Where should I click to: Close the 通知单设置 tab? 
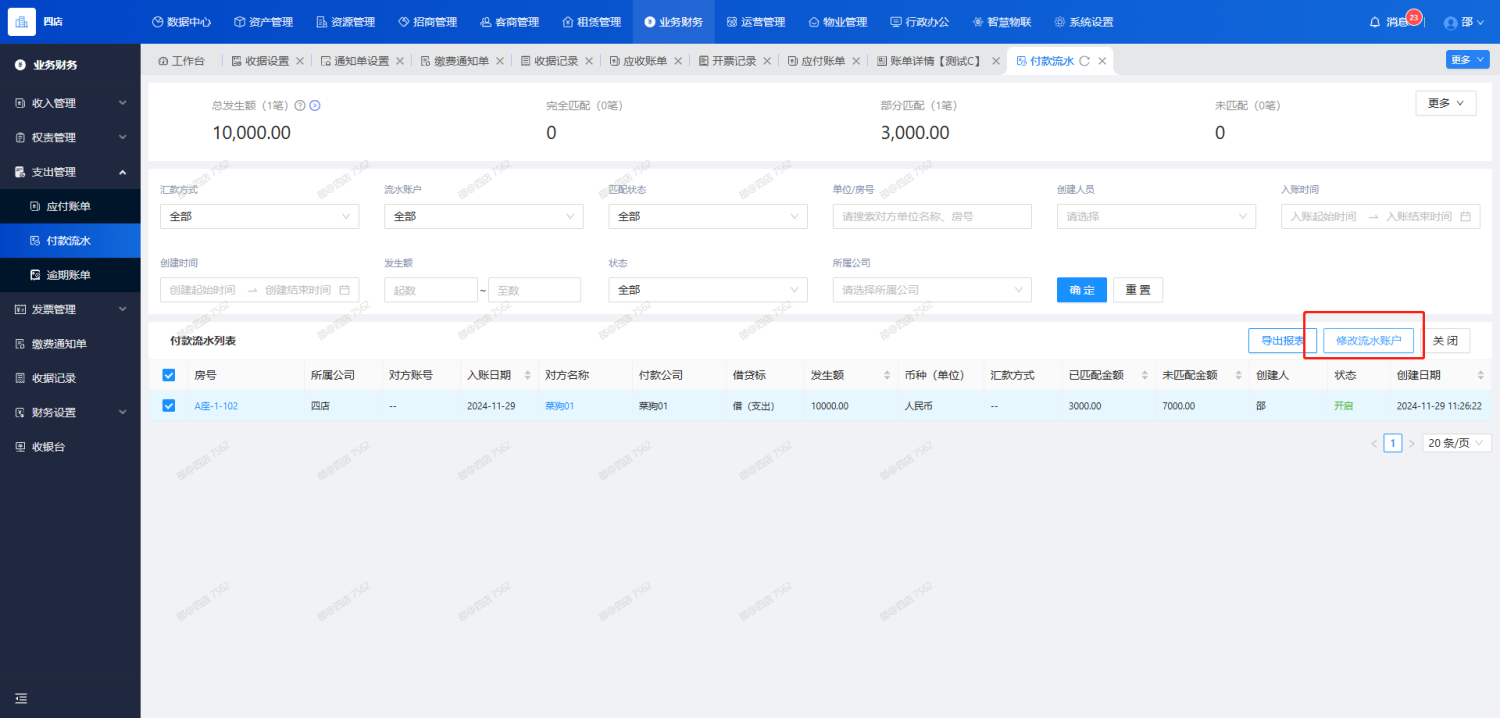[400, 61]
